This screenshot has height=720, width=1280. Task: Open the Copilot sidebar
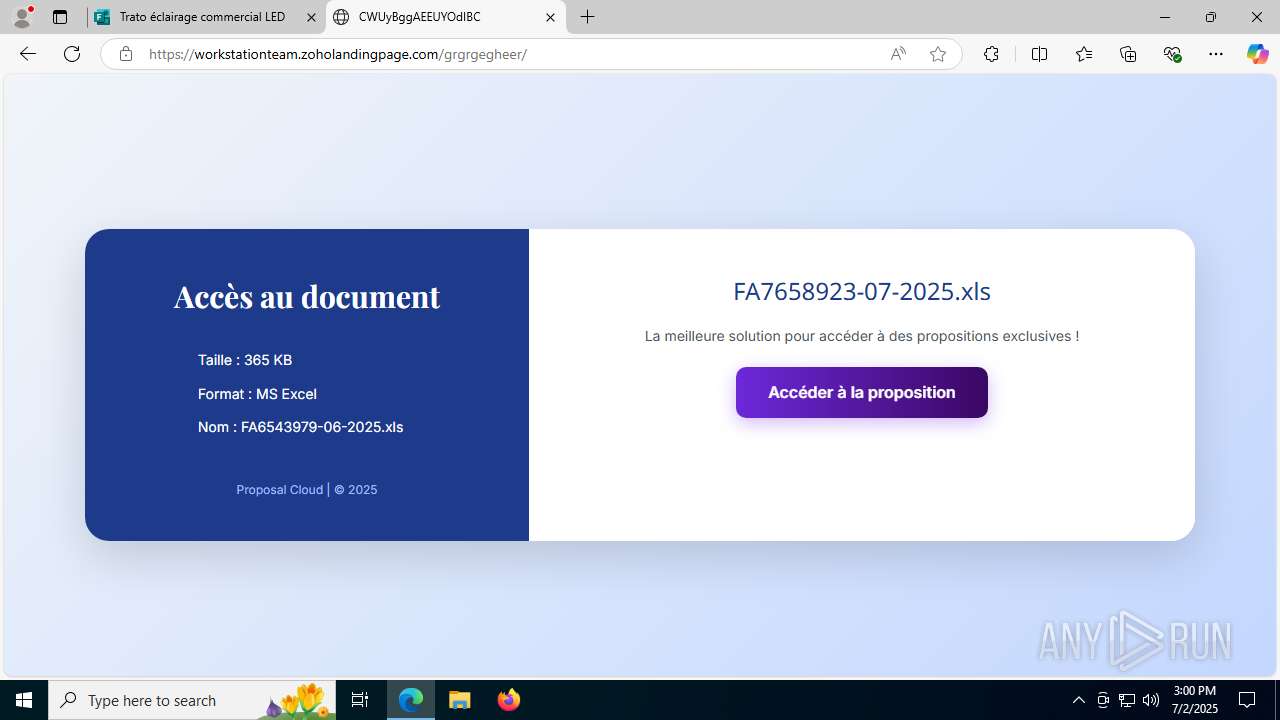[1257, 54]
